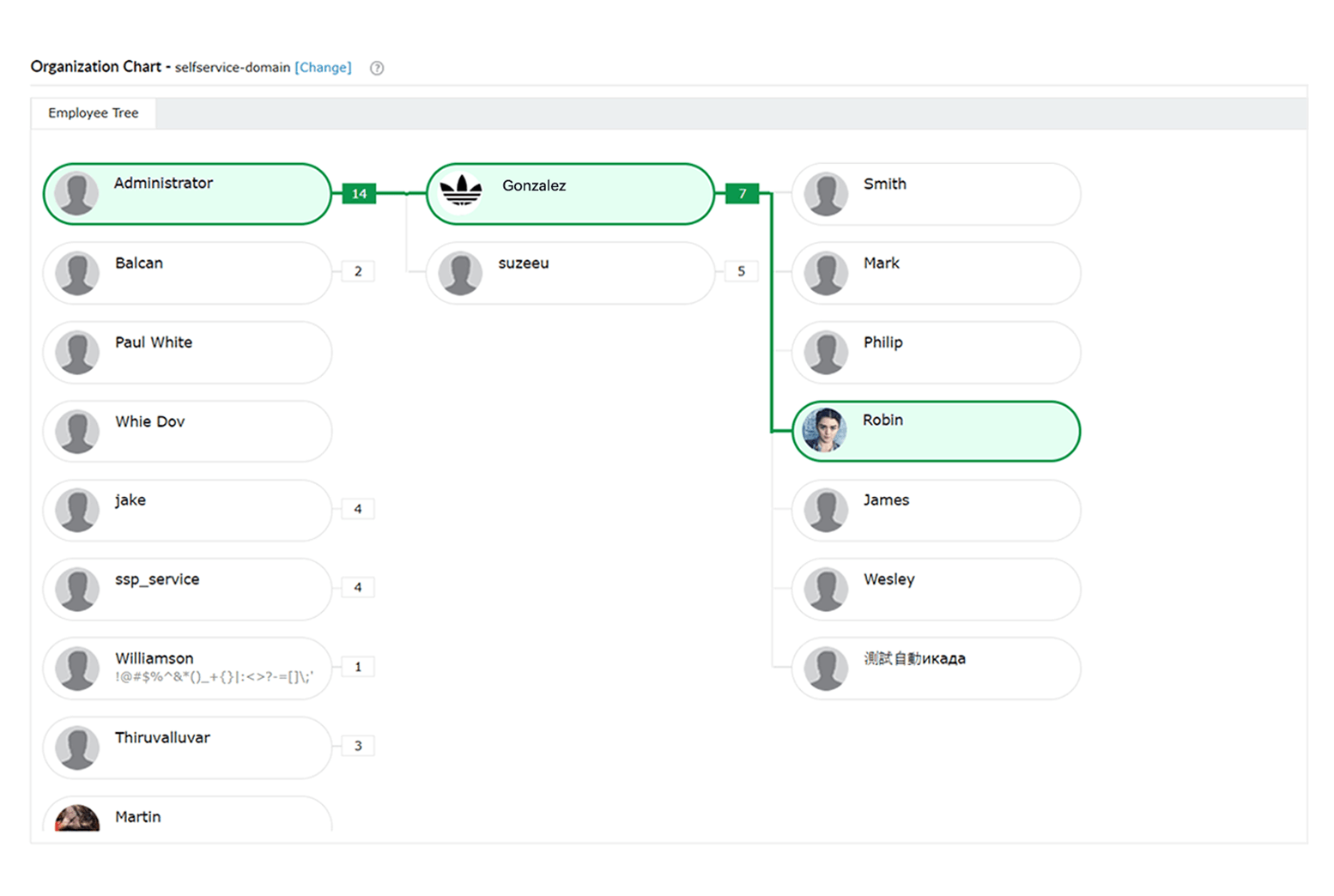Collapse Administrator's 14 reports badge
The width and height of the screenshot is (1334, 896).
point(359,194)
